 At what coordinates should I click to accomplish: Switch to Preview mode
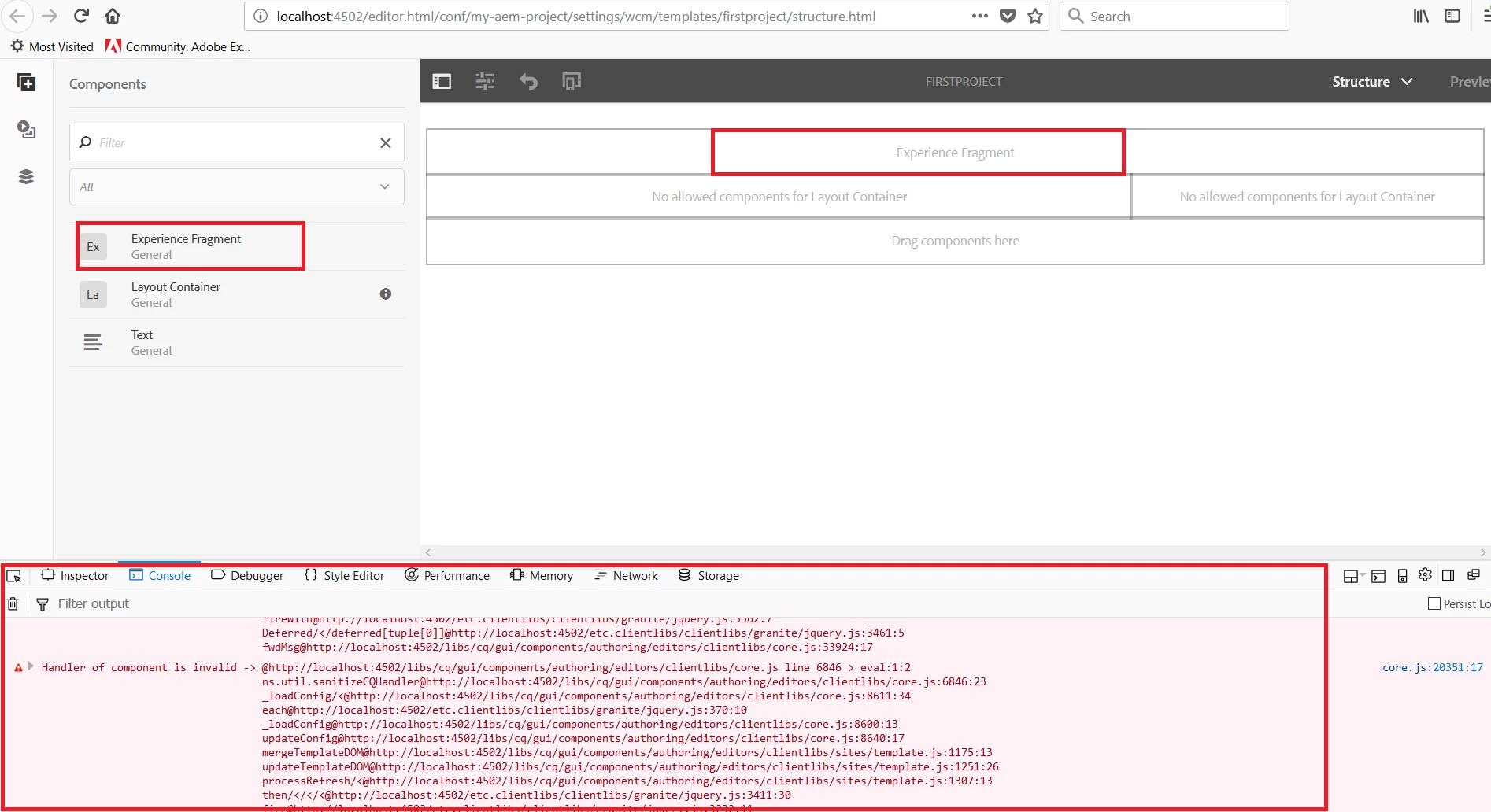tap(1470, 81)
